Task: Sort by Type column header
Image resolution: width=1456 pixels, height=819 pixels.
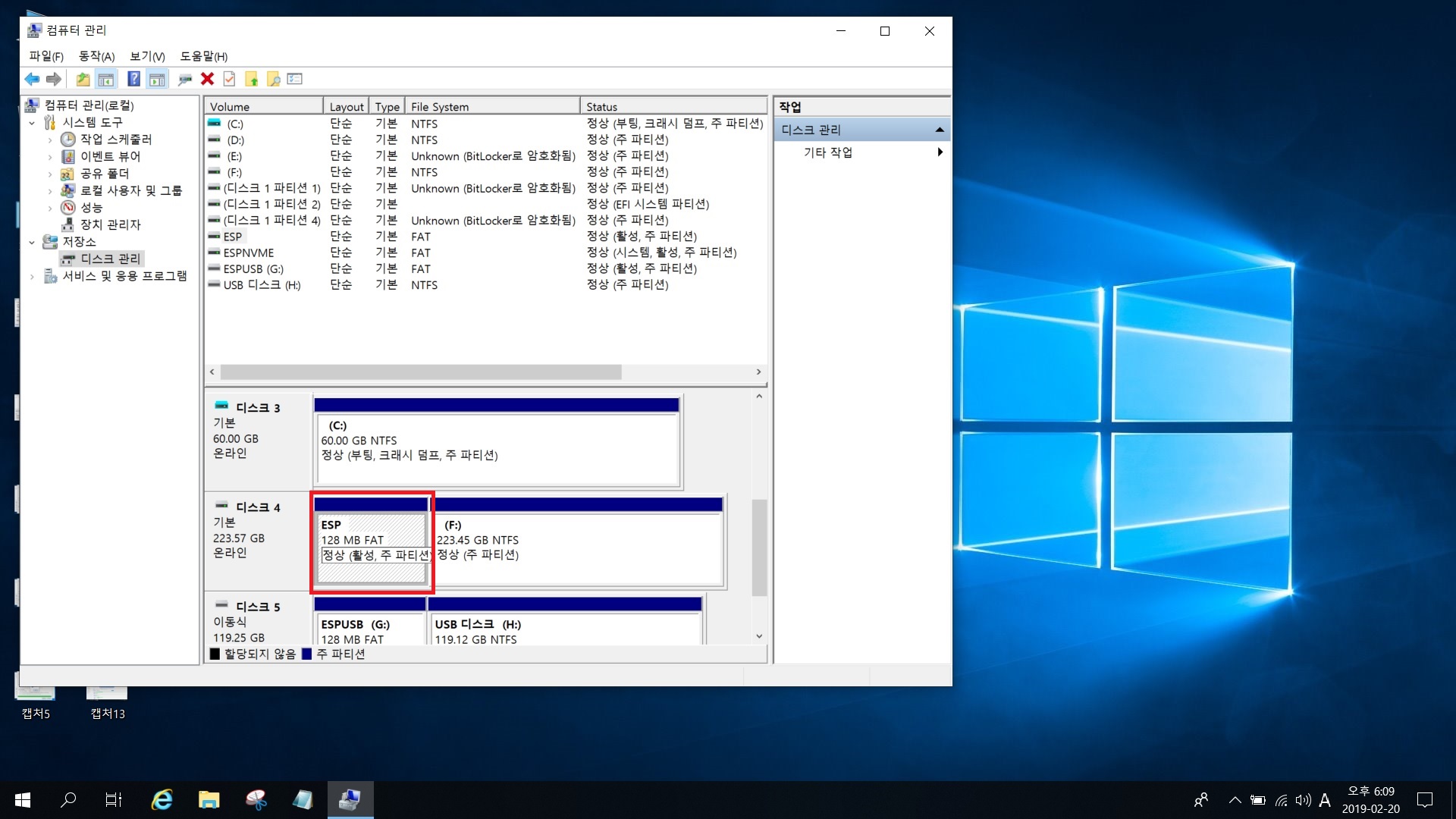Action: pos(387,106)
